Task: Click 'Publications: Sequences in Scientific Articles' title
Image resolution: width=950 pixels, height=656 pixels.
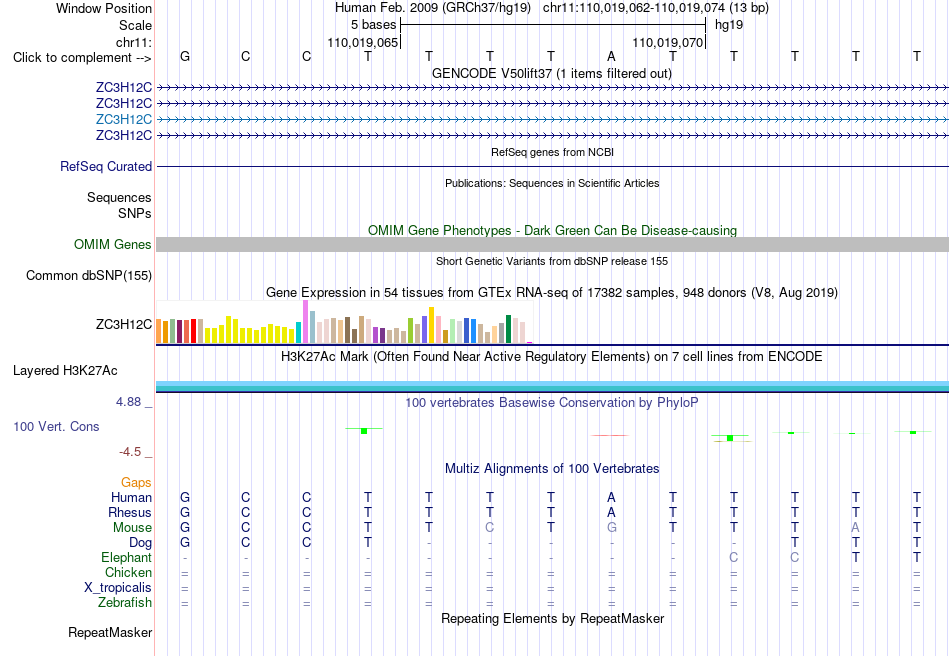Action: tap(552, 183)
